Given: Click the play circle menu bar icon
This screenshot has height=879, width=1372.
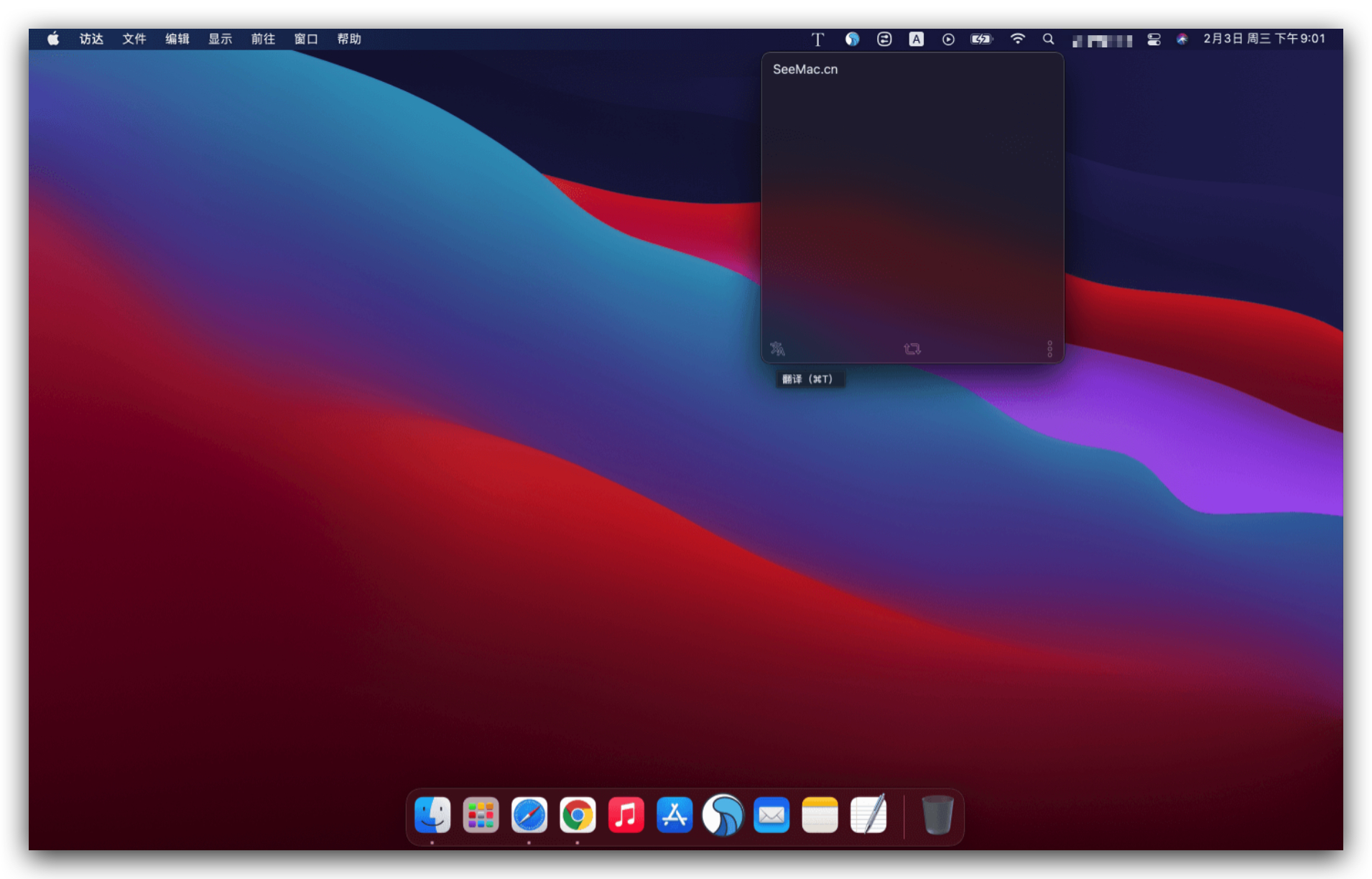Looking at the screenshot, I should click(948, 39).
